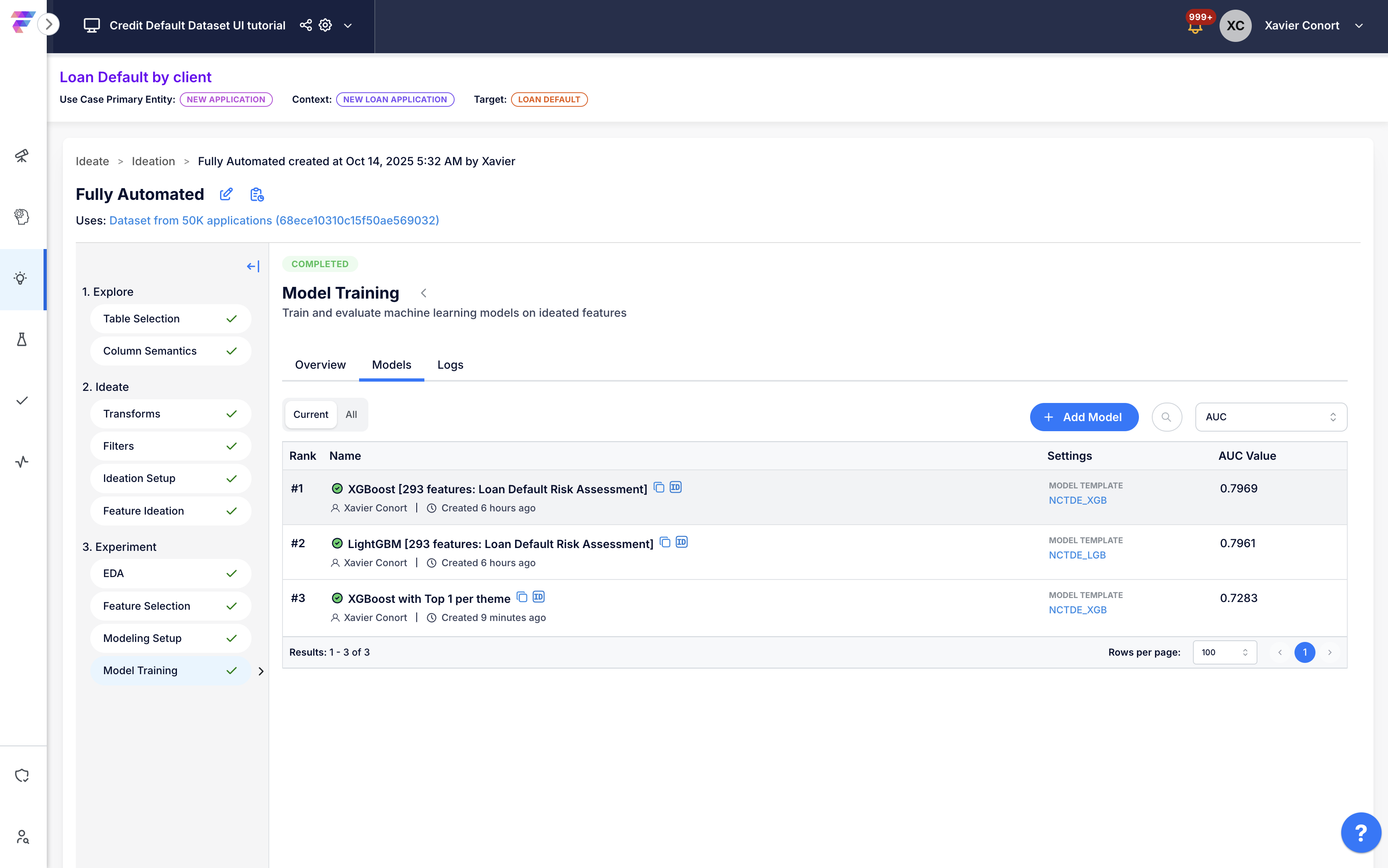Click the edit pencil next to Fully Automated

(x=226, y=195)
